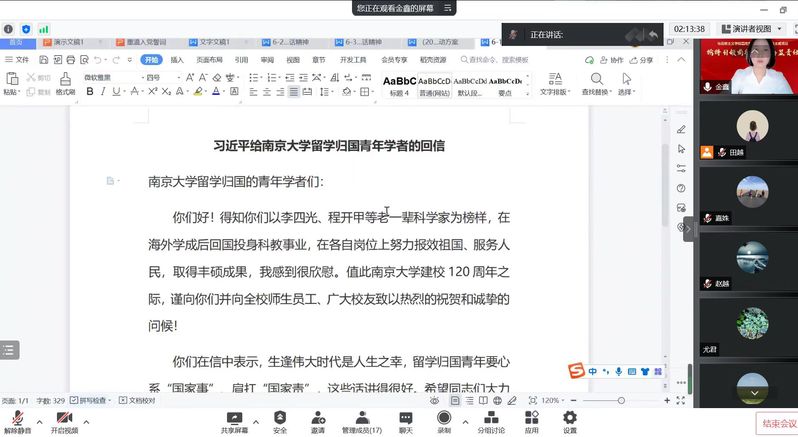798x437 pixels.
Task: Open the meeting 设置 gear icon
Action: [x=569, y=419]
